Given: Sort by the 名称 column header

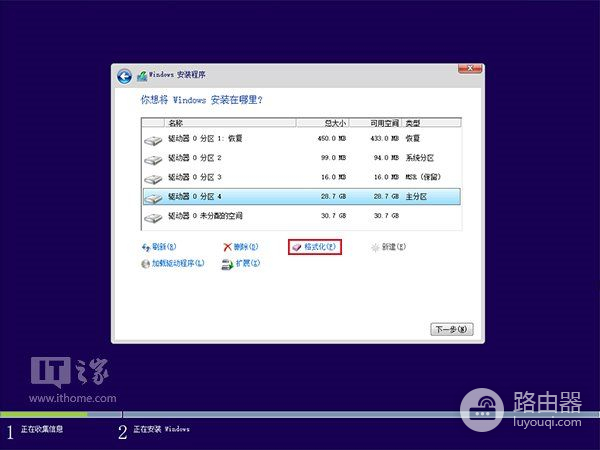Looking at the screenshot, I should click(x=230, y=123).
